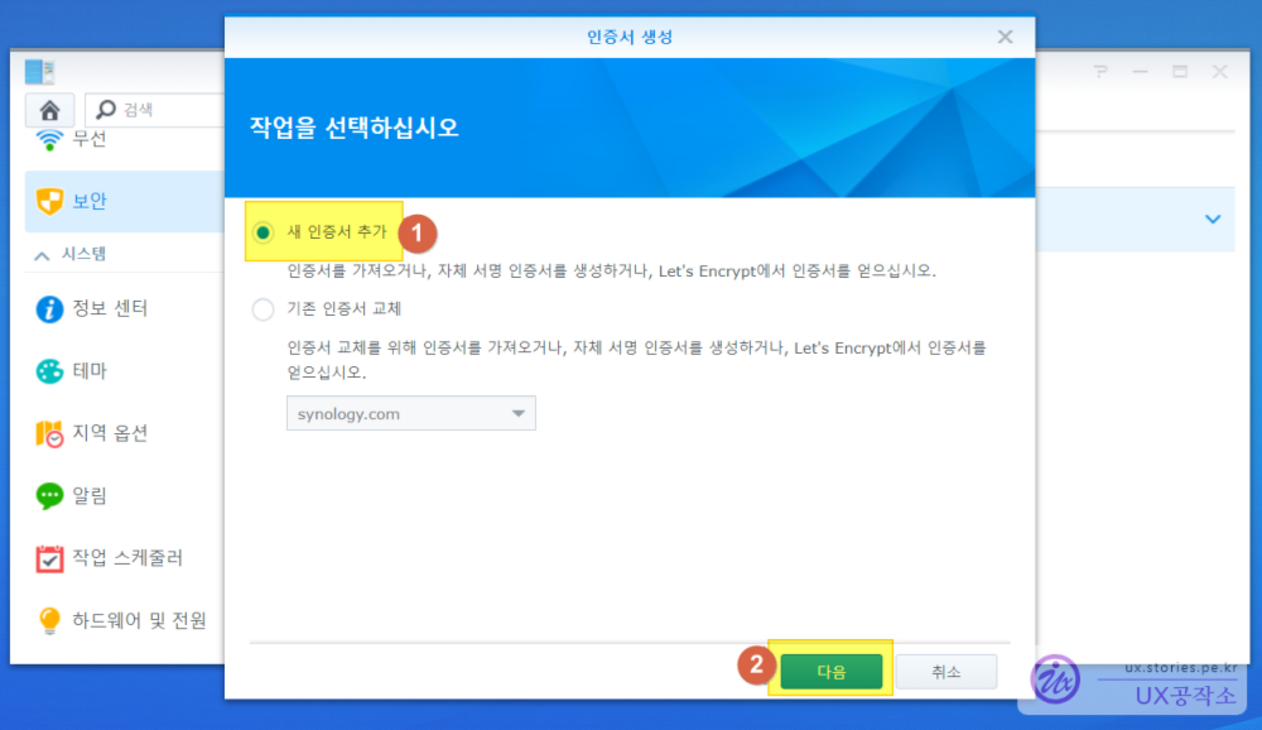Click the Regional Options (지역 옵션) icon
This screenshot has height=730, width=1262.
click(x=49, y=434)
